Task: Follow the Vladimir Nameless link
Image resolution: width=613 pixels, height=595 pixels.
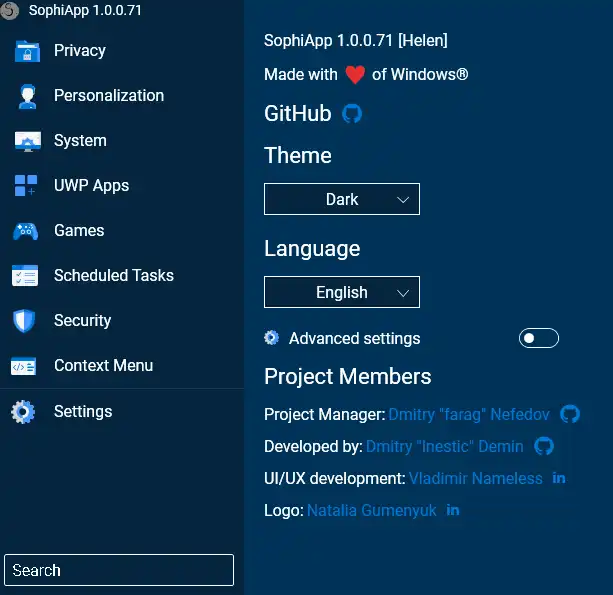Action: click(475, 478)
